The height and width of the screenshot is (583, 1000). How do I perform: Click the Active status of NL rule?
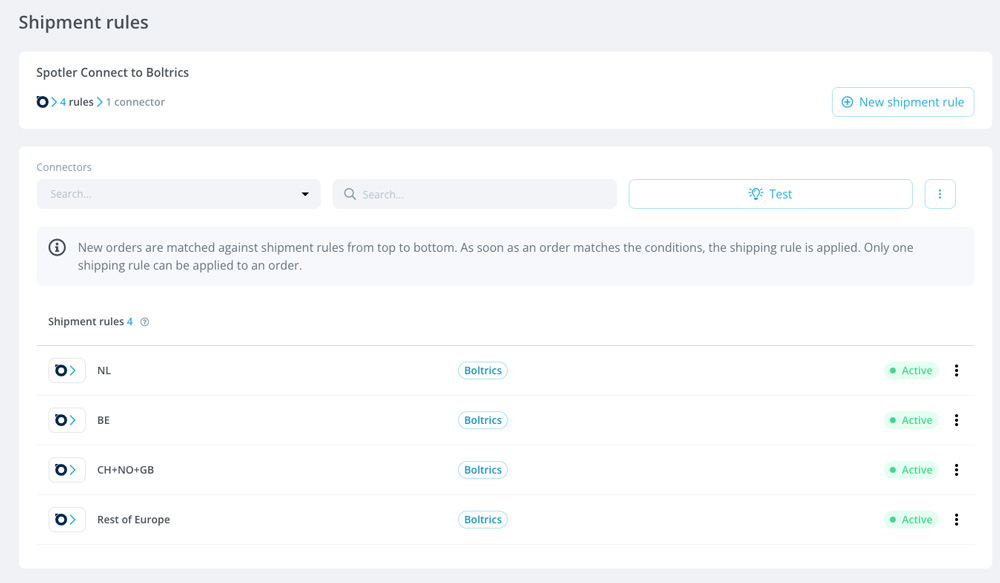pos(911,371)
